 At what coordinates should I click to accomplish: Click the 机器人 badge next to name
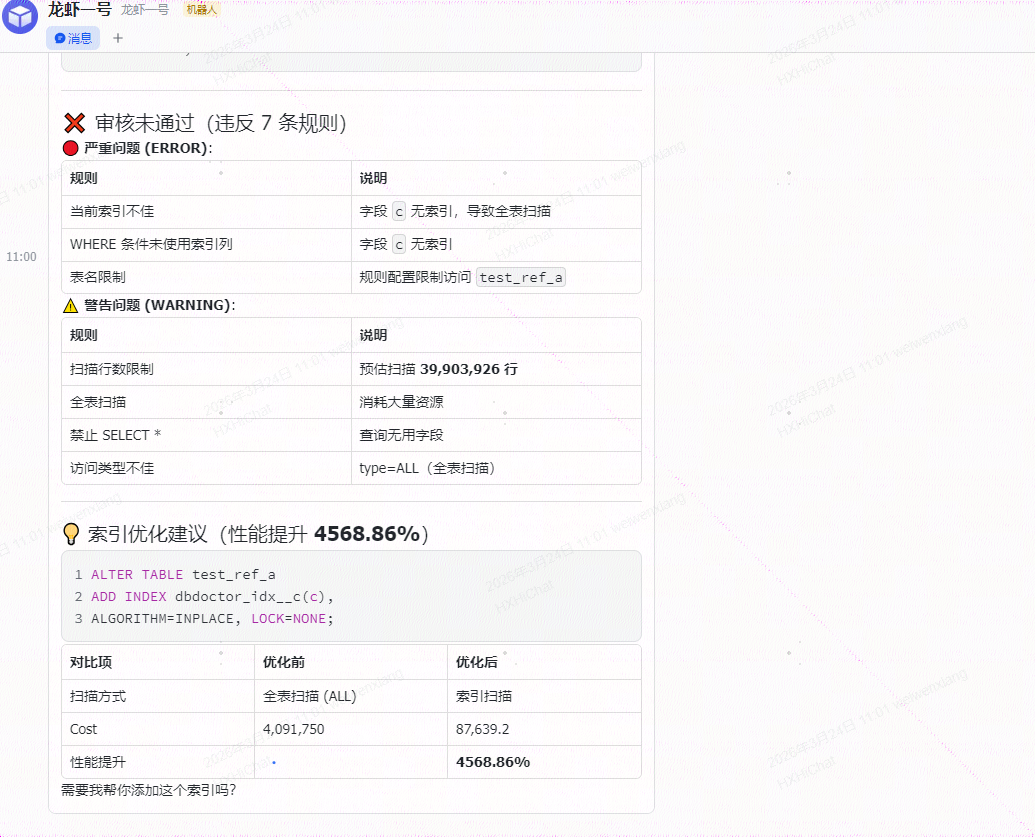201,10
